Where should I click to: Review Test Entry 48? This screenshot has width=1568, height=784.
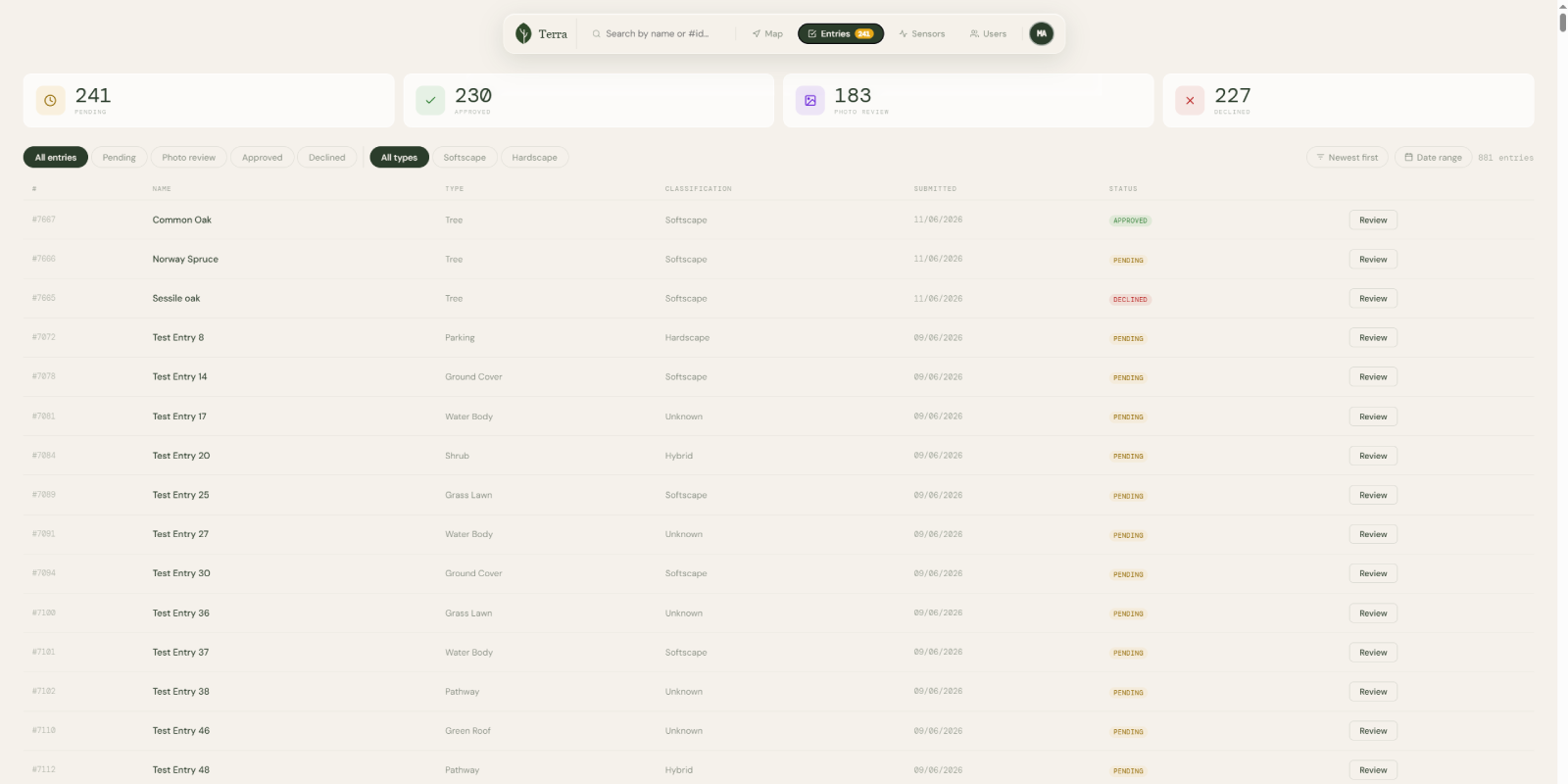pyautogui.click(x=1373, y=769)
